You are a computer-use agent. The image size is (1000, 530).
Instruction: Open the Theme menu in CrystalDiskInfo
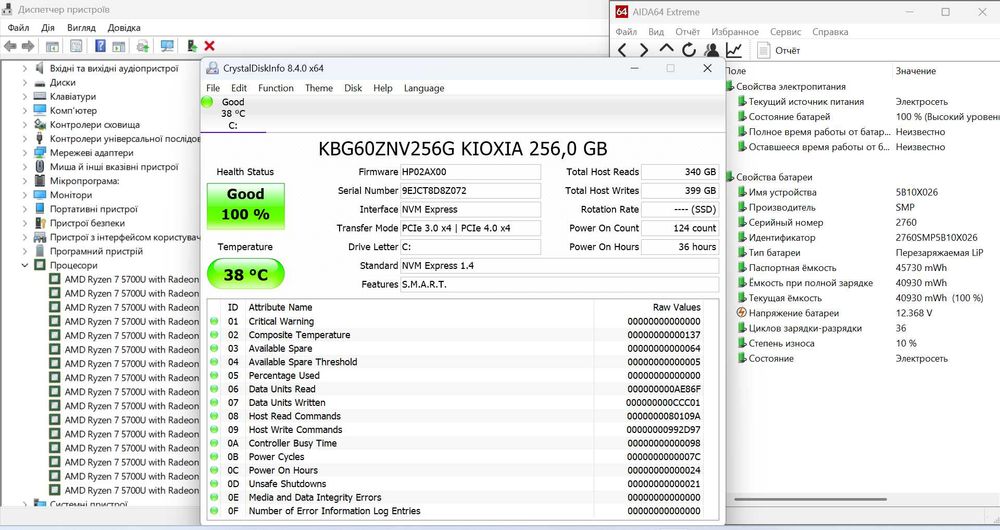(x=319, y=88)
